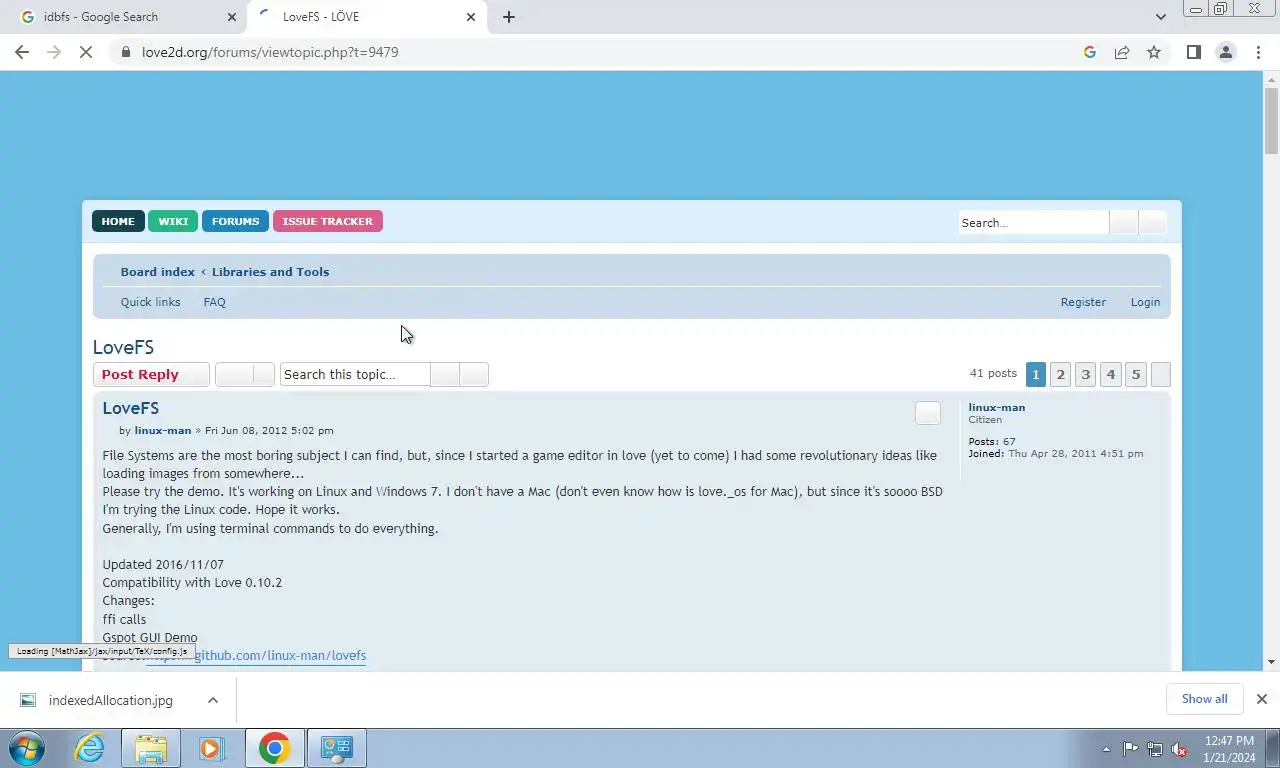The width and height of the screenshot is (1280, 768).
Task: Open the WIKI navigation button
Action: pyautogui.click(x=173, y=221)
